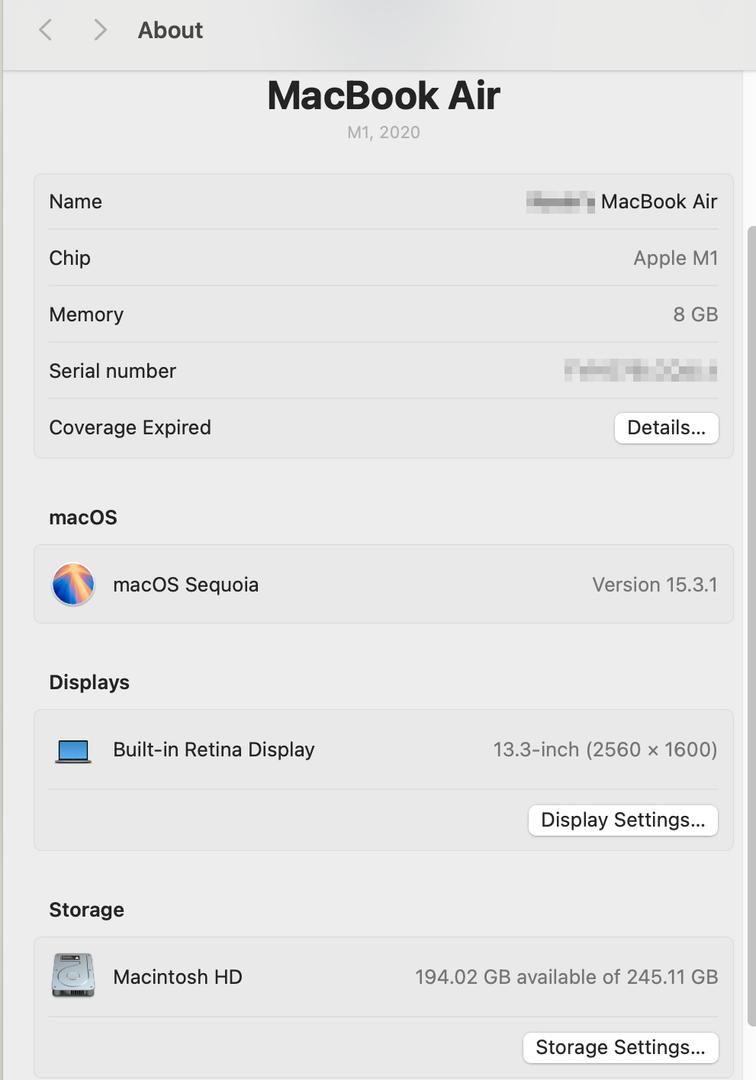Image resolution: width=756 pixels, height=1080 pixels.
Task: Click the vertical scrollbar on the right
Action: pyautogui.click(x=750, y=625)
